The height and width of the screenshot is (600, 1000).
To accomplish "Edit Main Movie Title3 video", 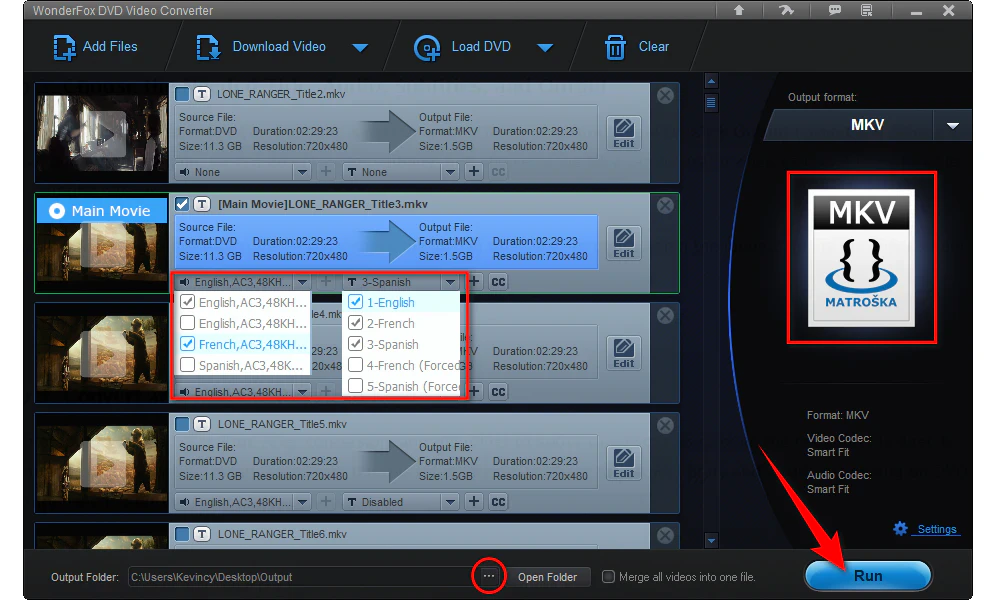I will pyautogui.click(x=623, y=243).
